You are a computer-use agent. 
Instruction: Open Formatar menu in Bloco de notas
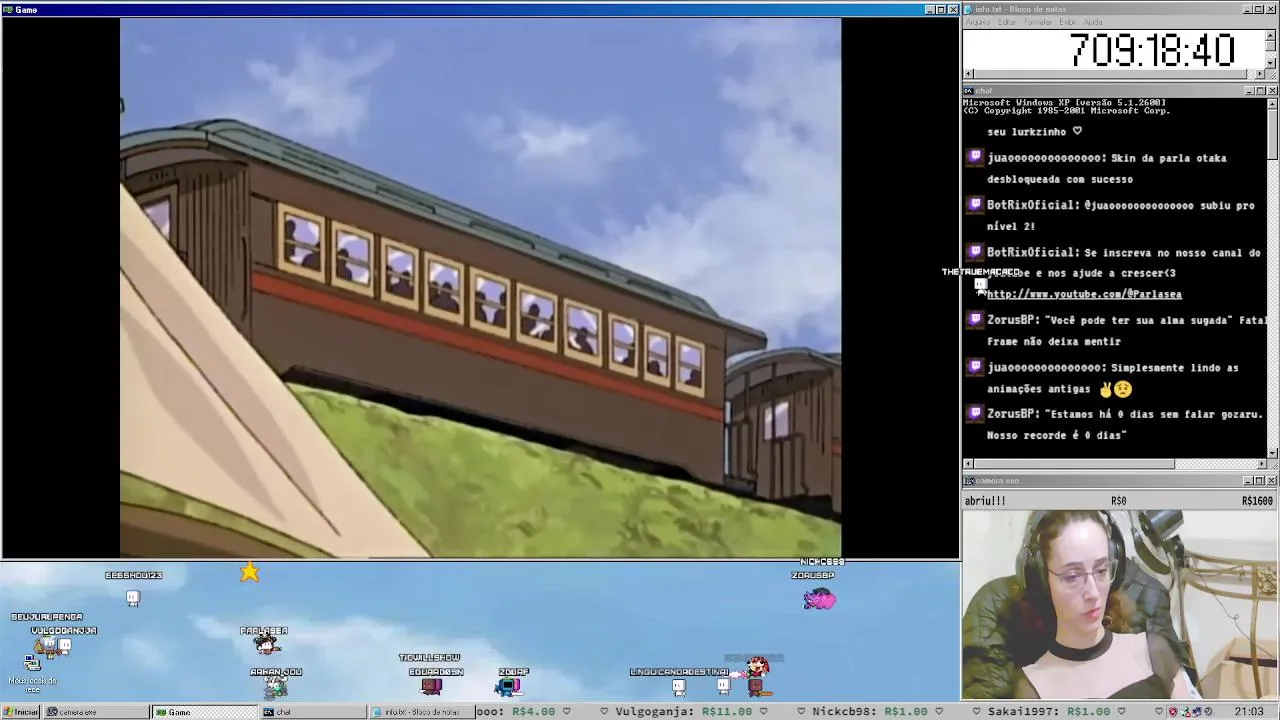click(x=1038, y=22)
